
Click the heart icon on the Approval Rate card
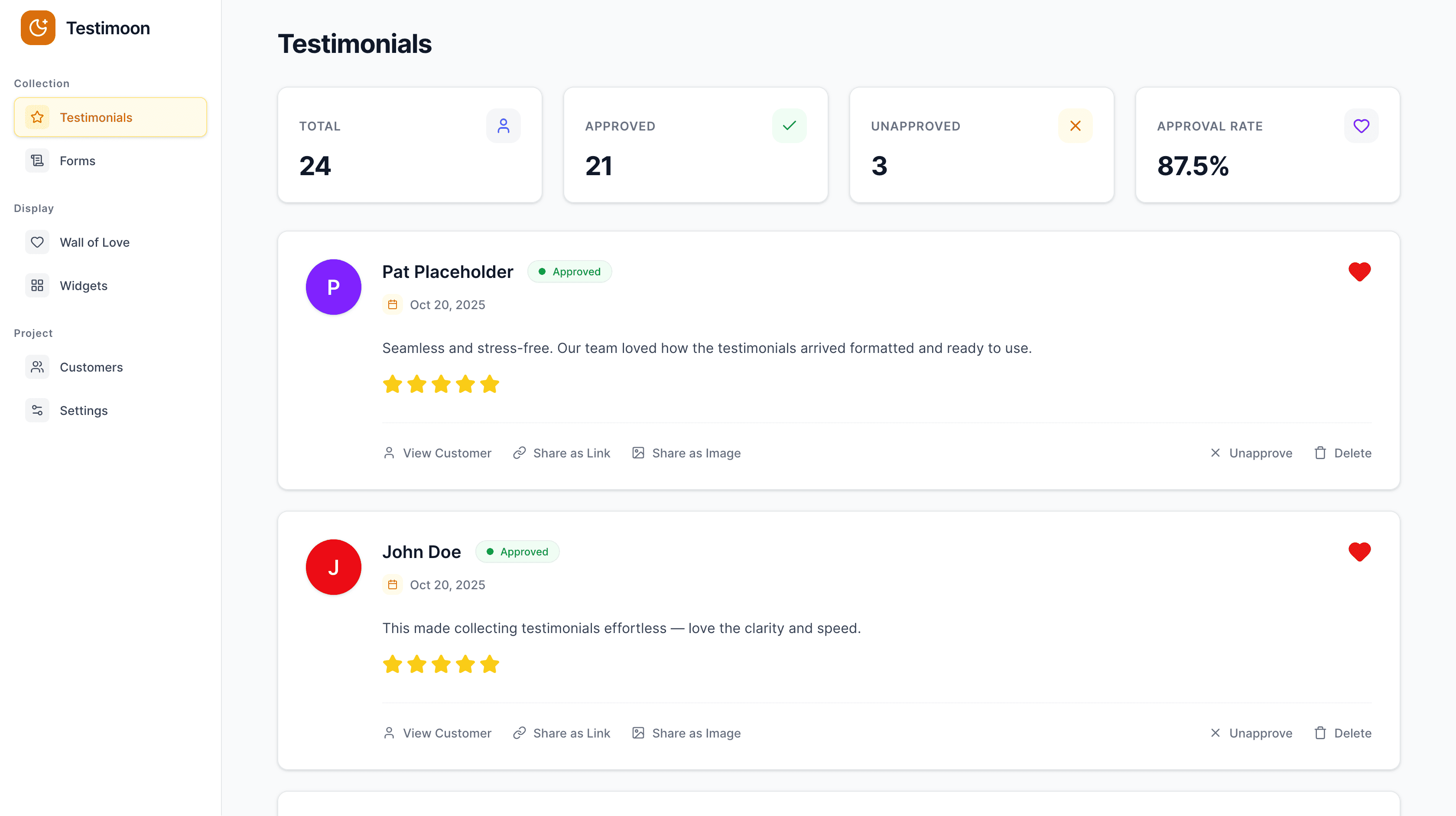click(1362, 126)
